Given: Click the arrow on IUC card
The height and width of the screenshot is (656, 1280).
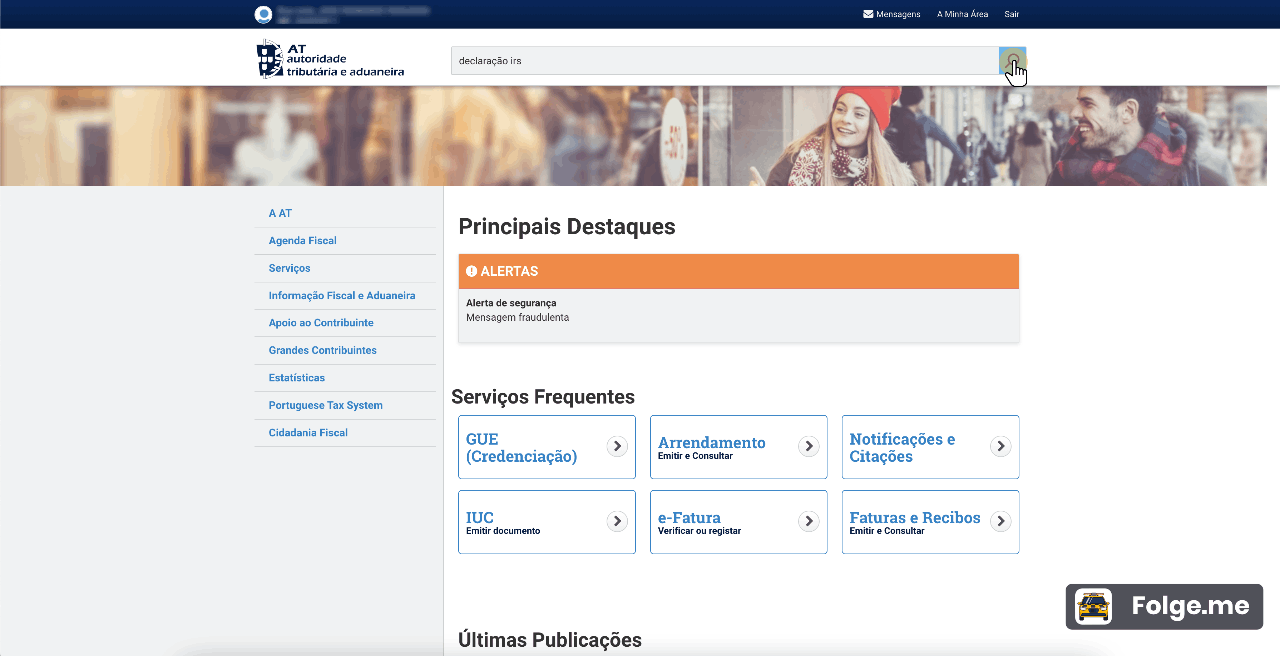Looking at the screenshot, I should pyautogui.click(x=617, y=521).
